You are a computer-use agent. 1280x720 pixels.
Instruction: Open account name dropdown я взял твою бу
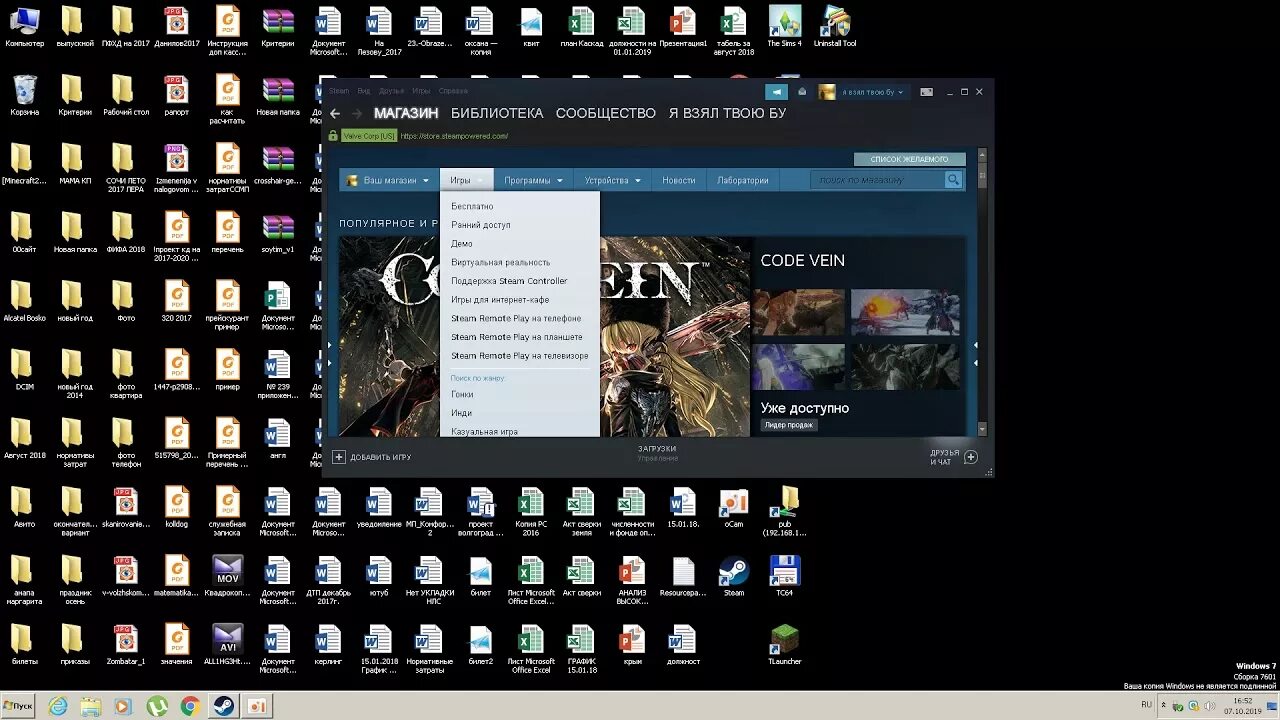tap(873, 92)
